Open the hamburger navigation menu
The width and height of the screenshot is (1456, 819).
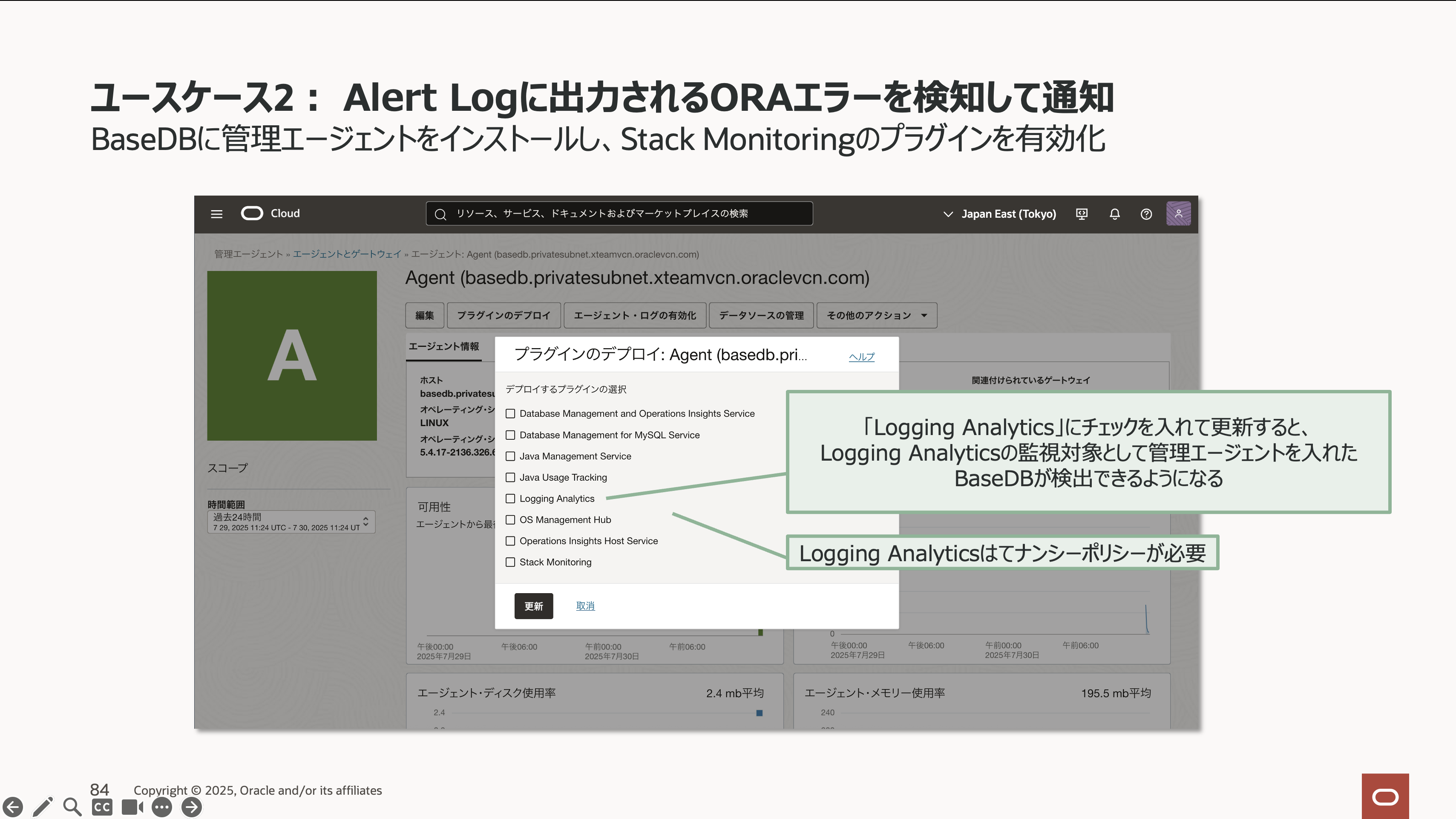[216, 214]
